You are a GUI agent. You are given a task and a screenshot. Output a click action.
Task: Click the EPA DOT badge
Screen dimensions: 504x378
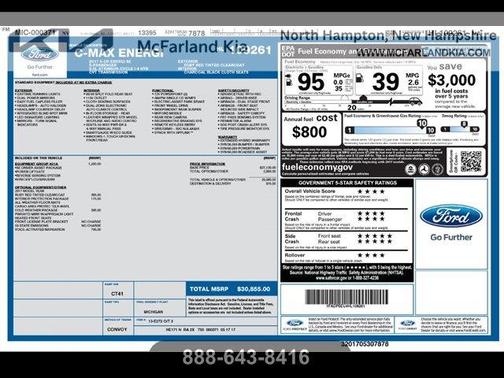pyautogui.click(x=288, y=51)
